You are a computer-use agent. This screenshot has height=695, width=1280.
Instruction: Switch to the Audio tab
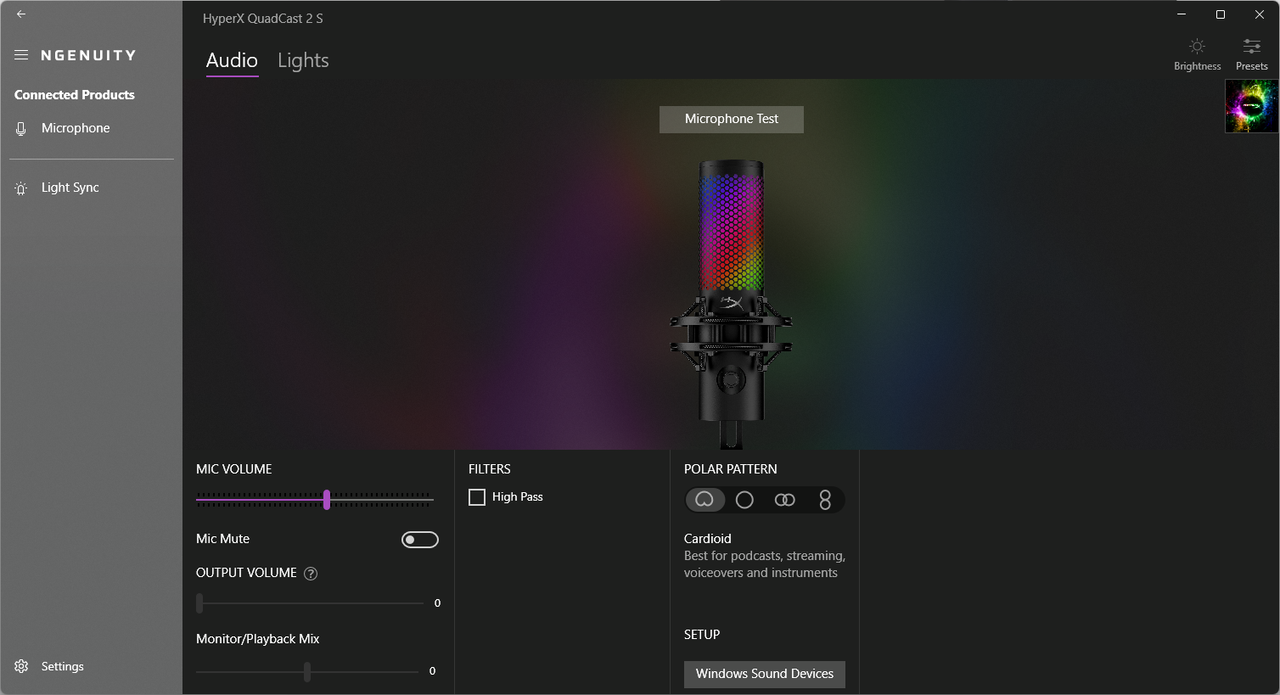pyautogui.click(x=232, y=60)
